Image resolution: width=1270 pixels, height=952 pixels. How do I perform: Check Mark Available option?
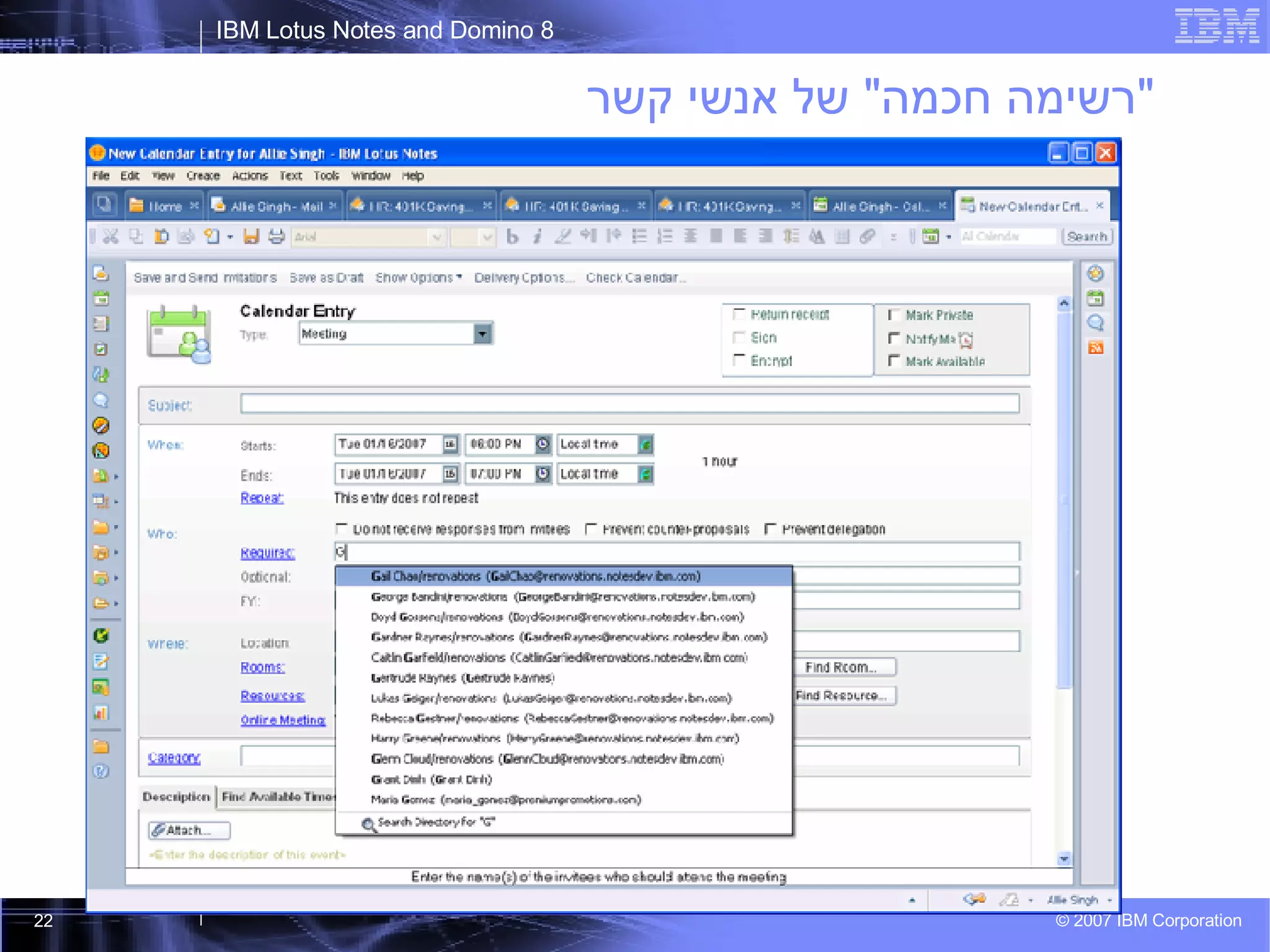(894, 360)
